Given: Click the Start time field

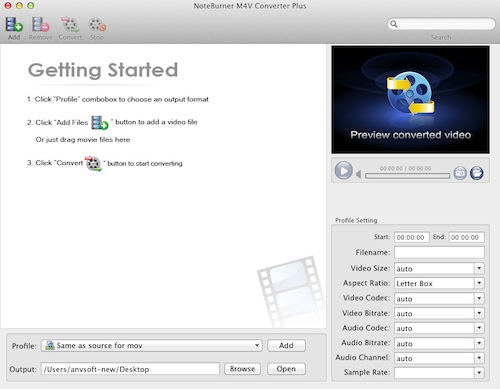Looking at the screenshot, I should click(412, 237).
